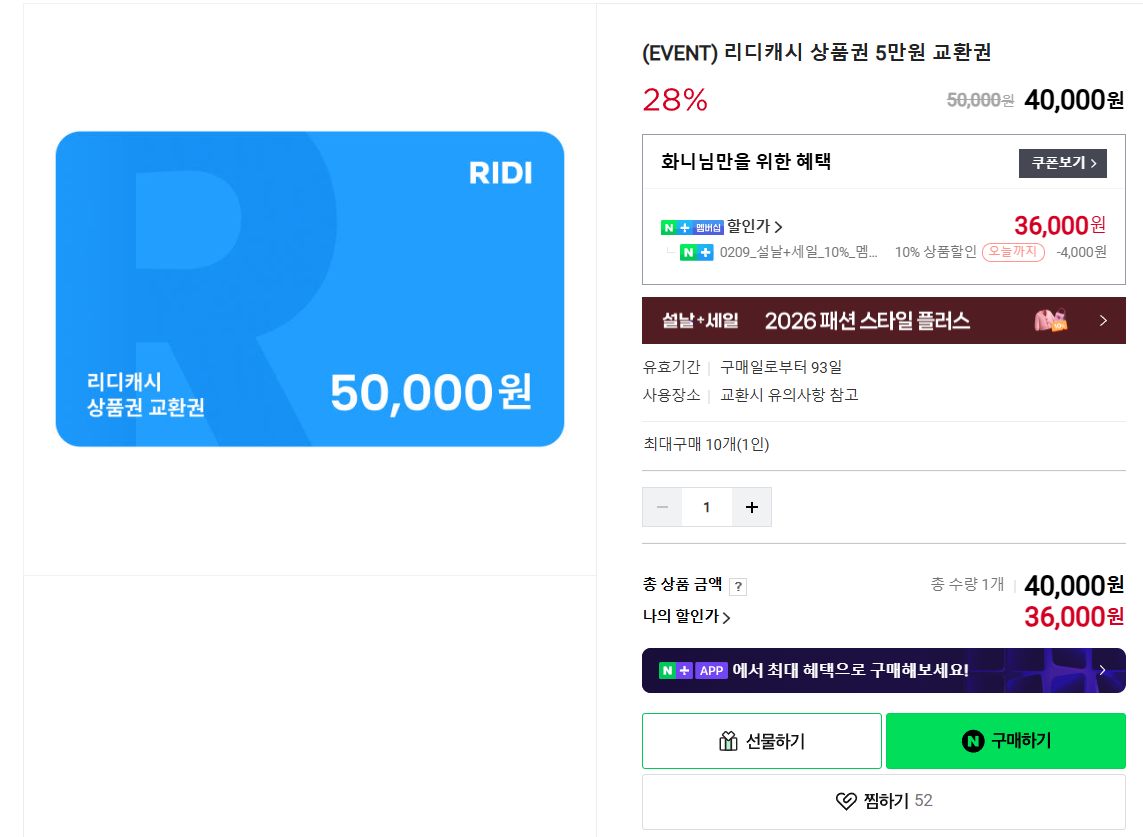Click the minus icon to decrease quantity
The image size is (1143, 837).
(x=662, y=507)
